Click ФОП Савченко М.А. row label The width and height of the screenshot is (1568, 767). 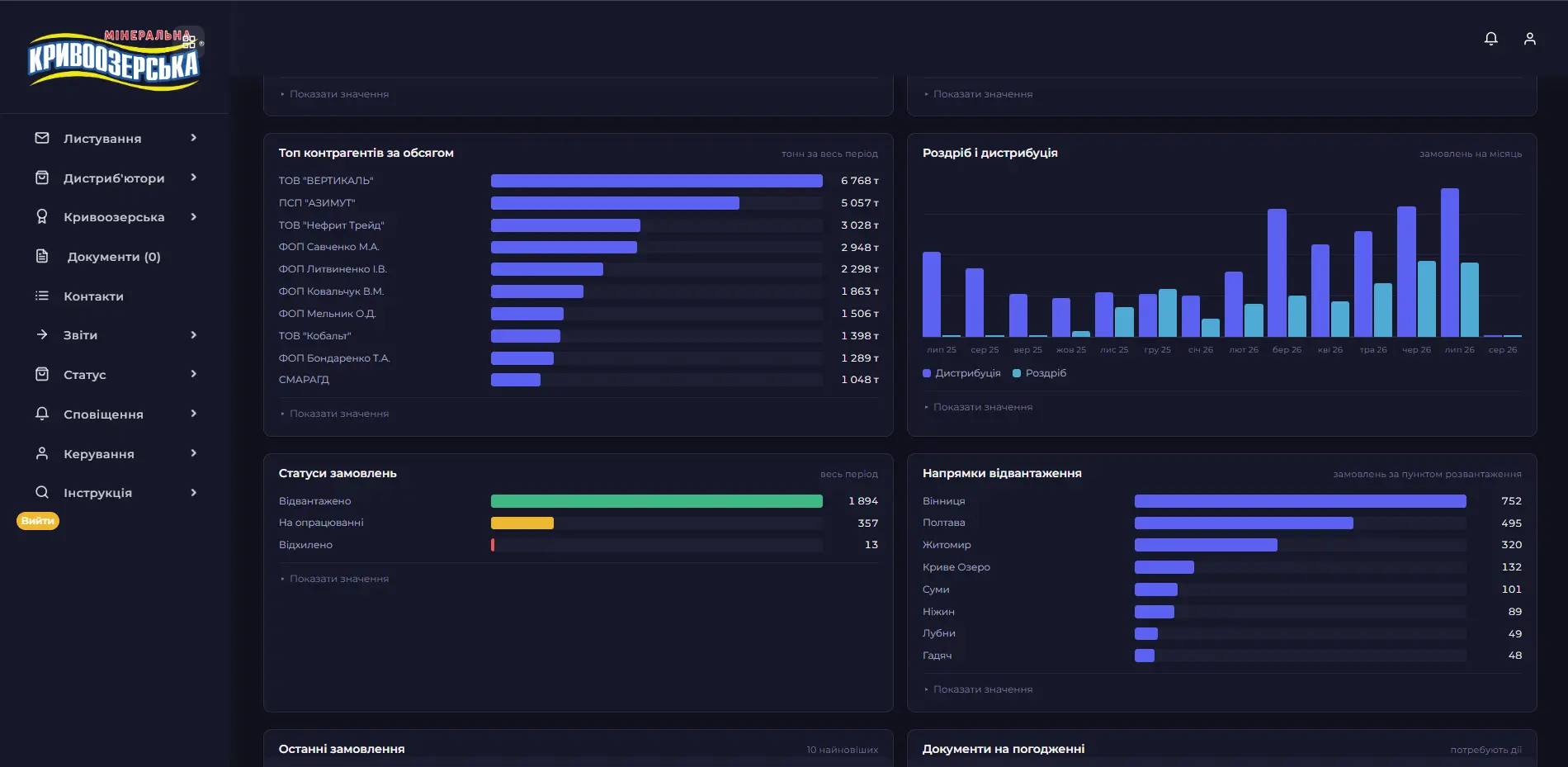coord(329,247)
